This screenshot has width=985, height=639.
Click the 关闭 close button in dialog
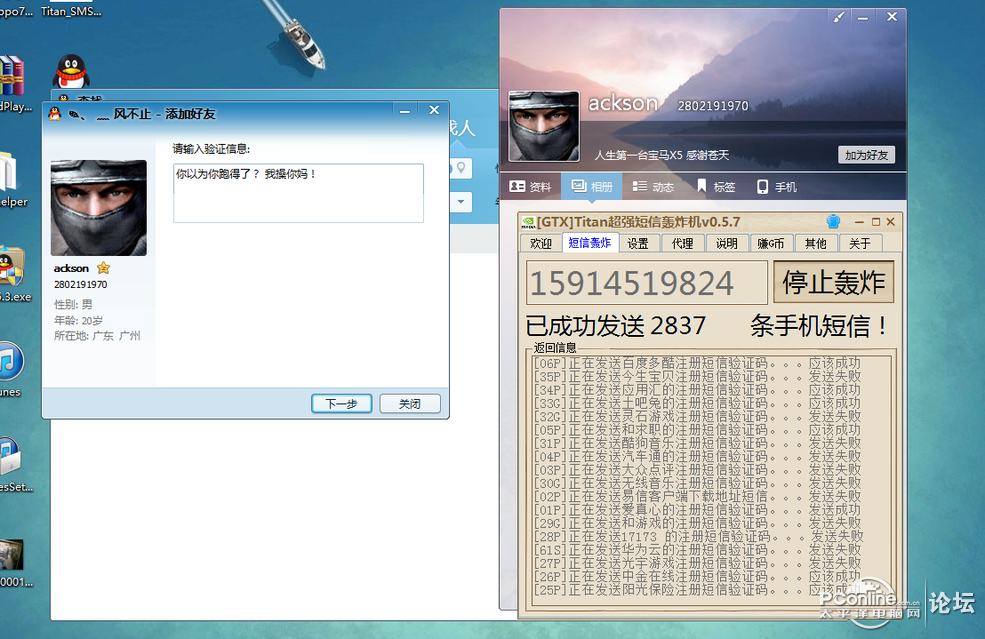point(410,403)
